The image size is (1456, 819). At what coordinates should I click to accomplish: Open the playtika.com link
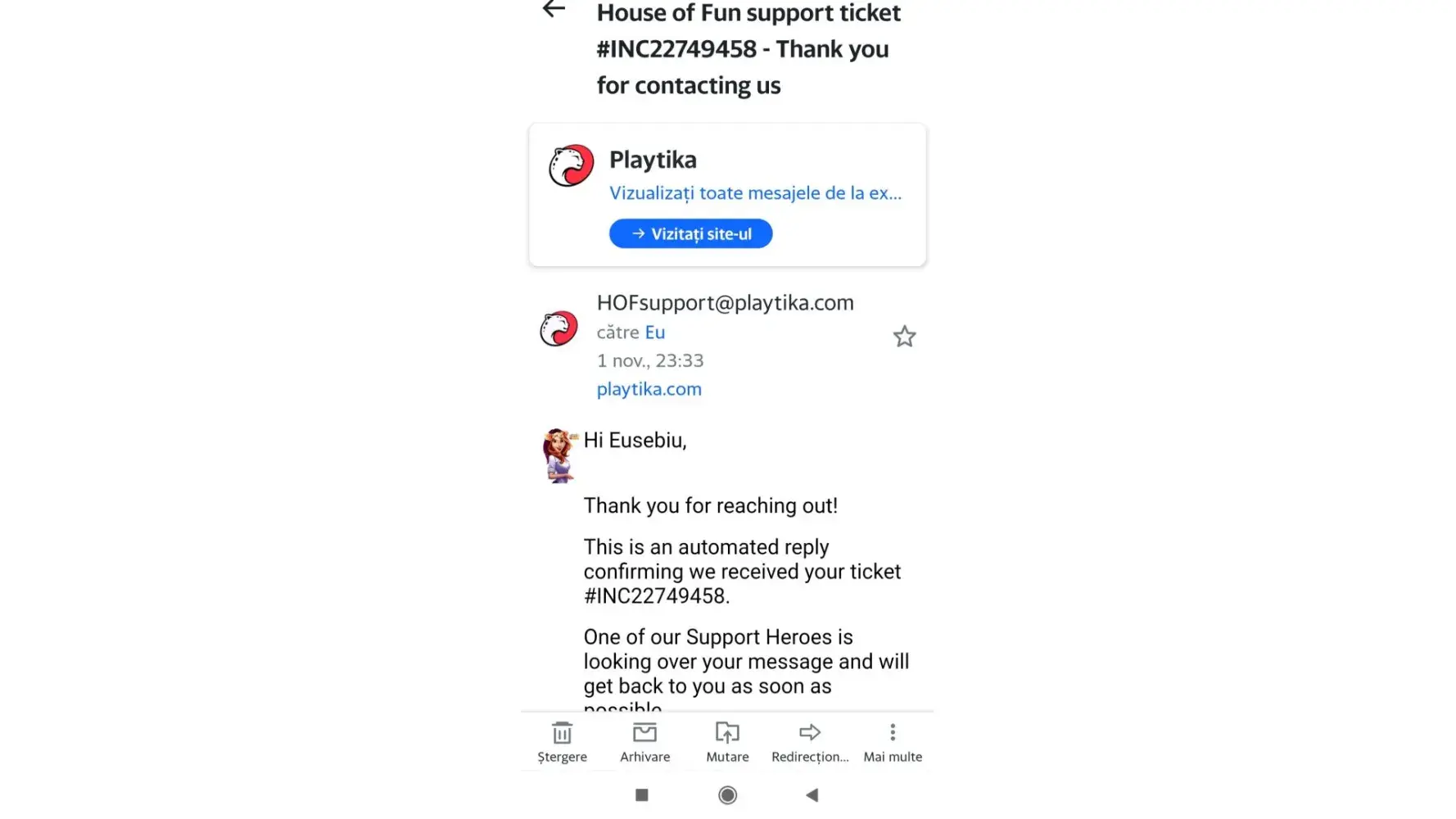point(649,389)
